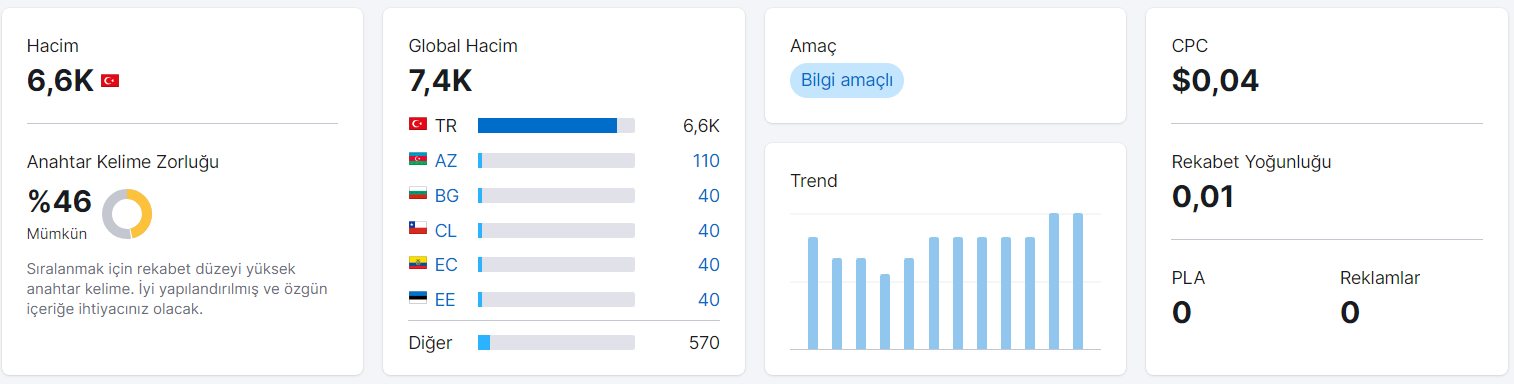Image resolution: width=1514 pixels, height=384 pixels.
Task: Click the Azerbaijan flag icon
Action: (x=418, y=160)
